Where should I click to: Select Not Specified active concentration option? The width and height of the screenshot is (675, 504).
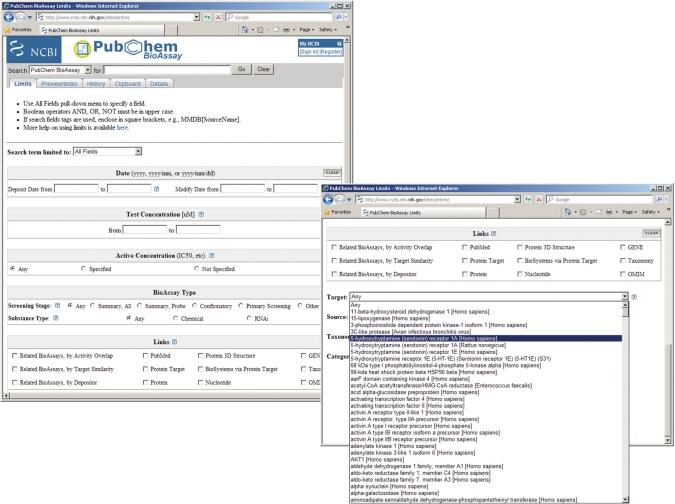196,269
